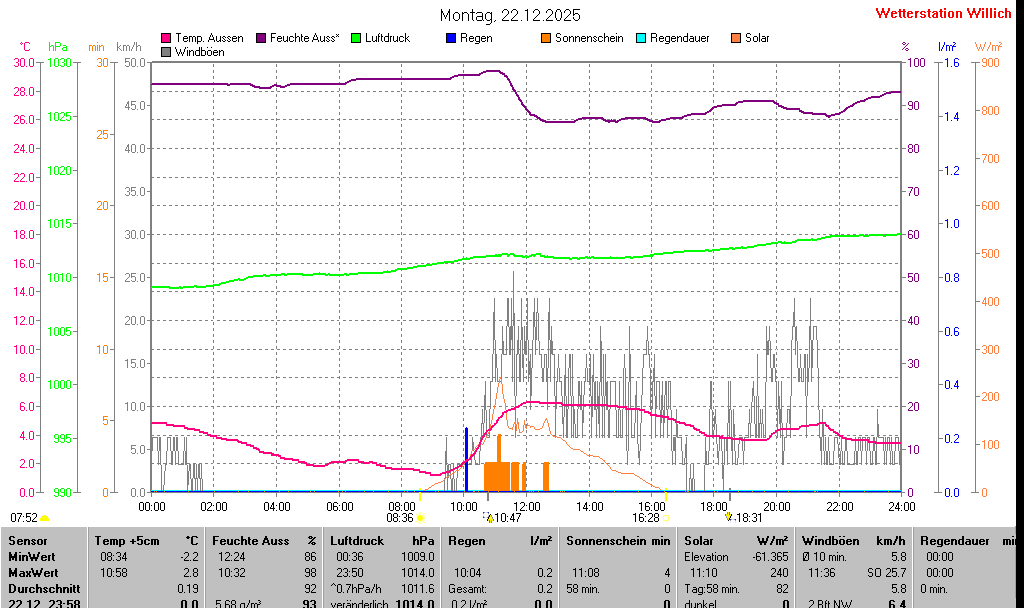This screenshot has height=608, width=1024.
Task: Select the Luftdruck hPa table header
Action: pyautogui.click(x=383, y=540)
